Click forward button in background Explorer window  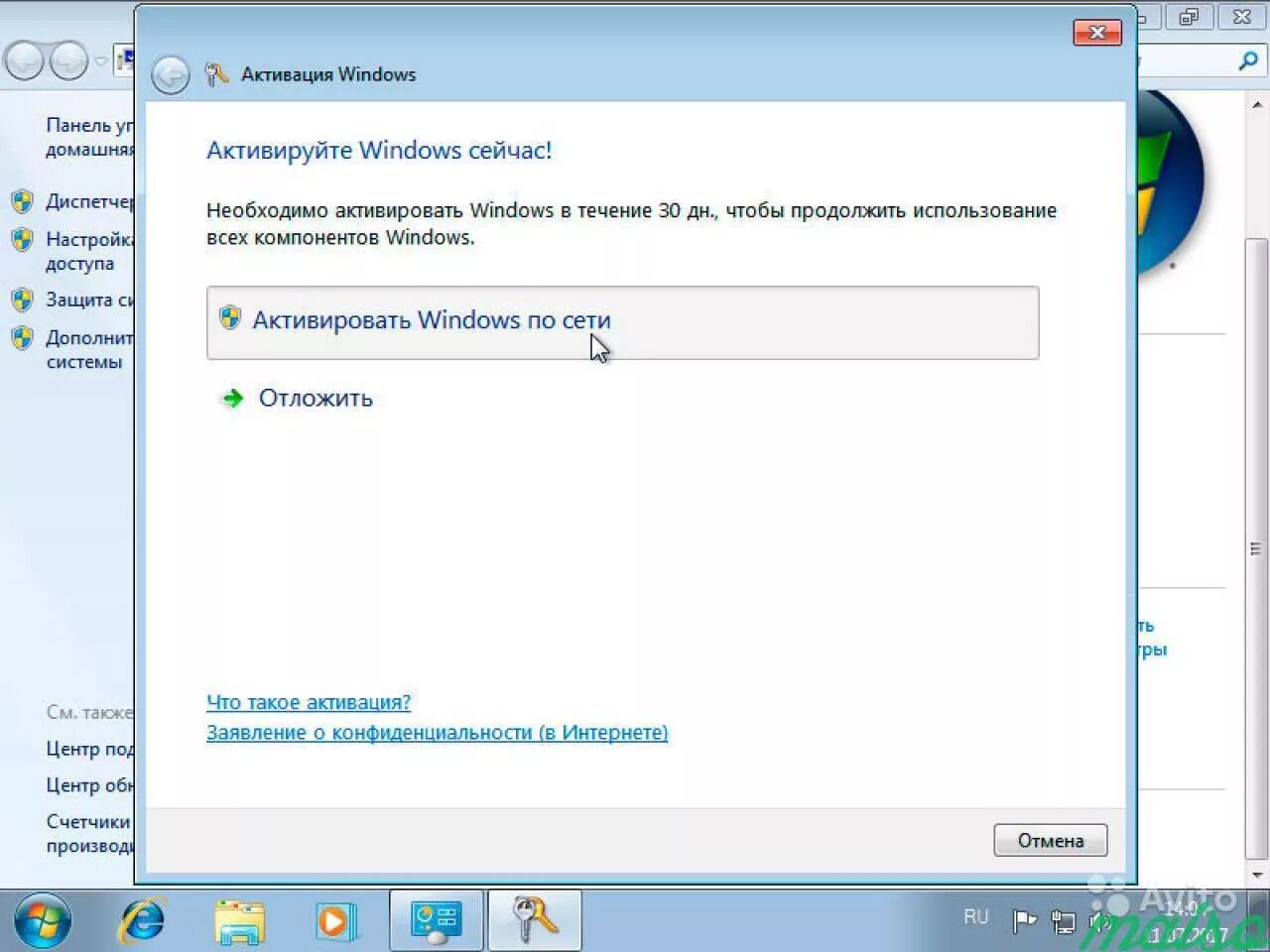68,61
